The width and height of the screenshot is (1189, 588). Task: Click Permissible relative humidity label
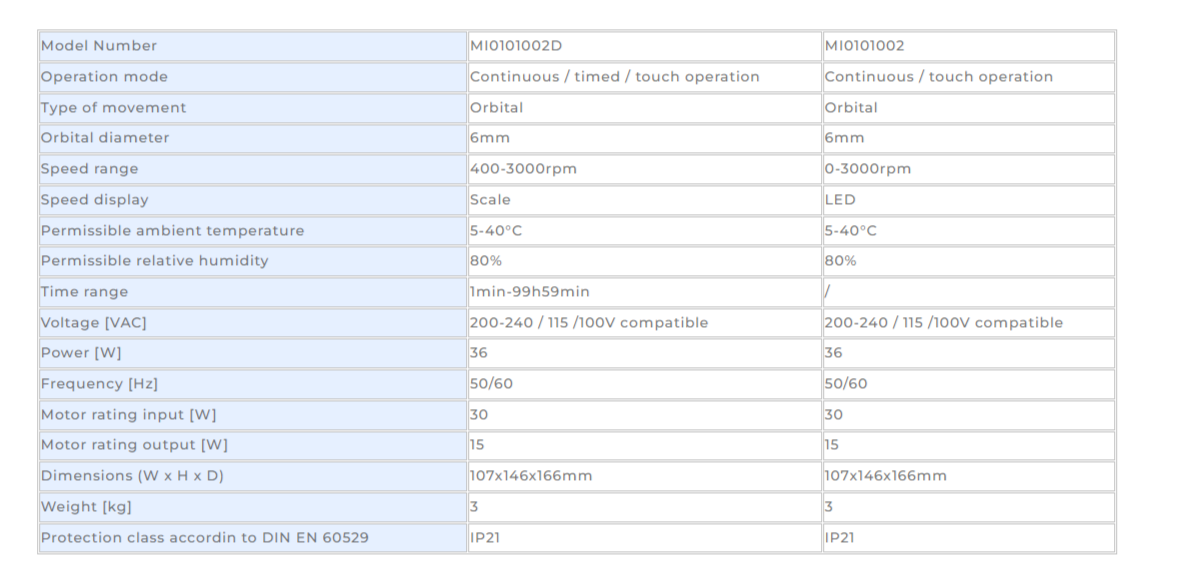pos(253,262)
